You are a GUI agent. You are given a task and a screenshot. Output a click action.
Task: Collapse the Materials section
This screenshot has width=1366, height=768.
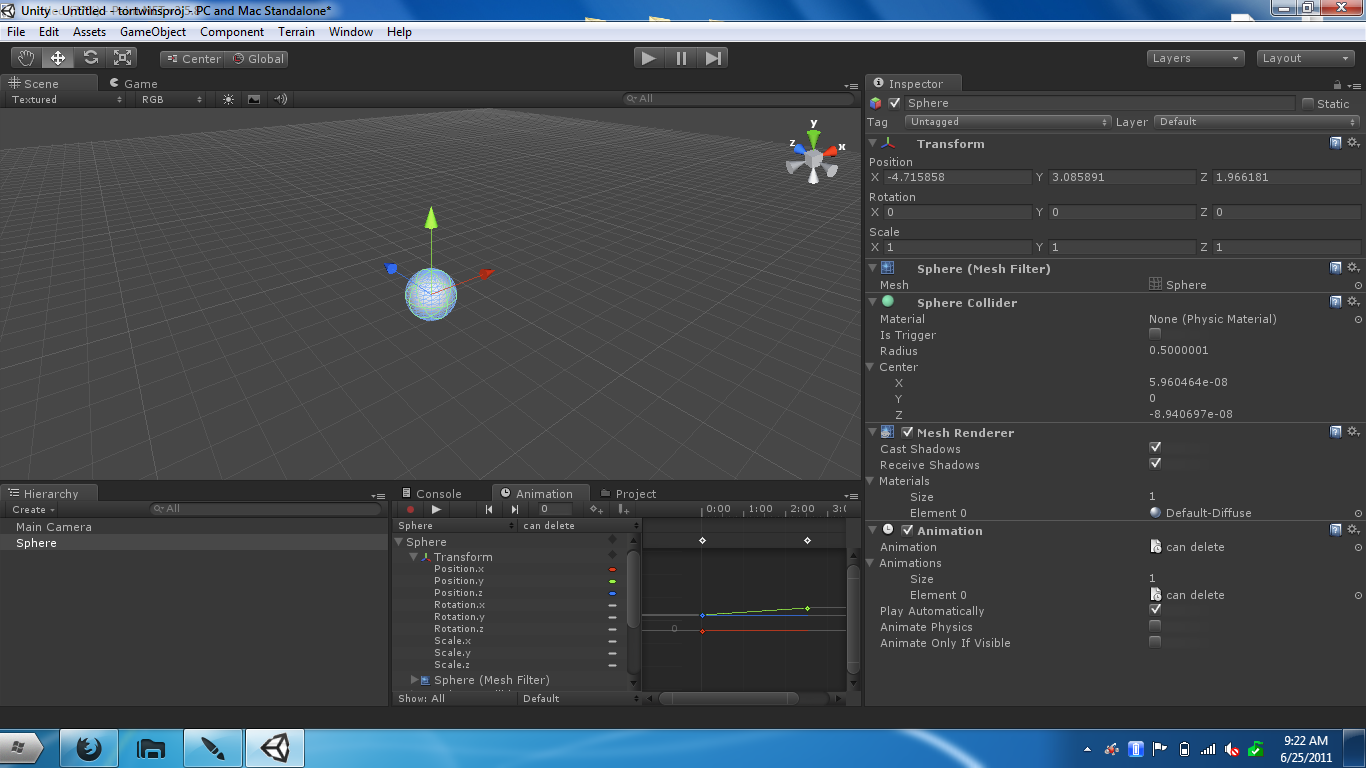tap(871, 481)
